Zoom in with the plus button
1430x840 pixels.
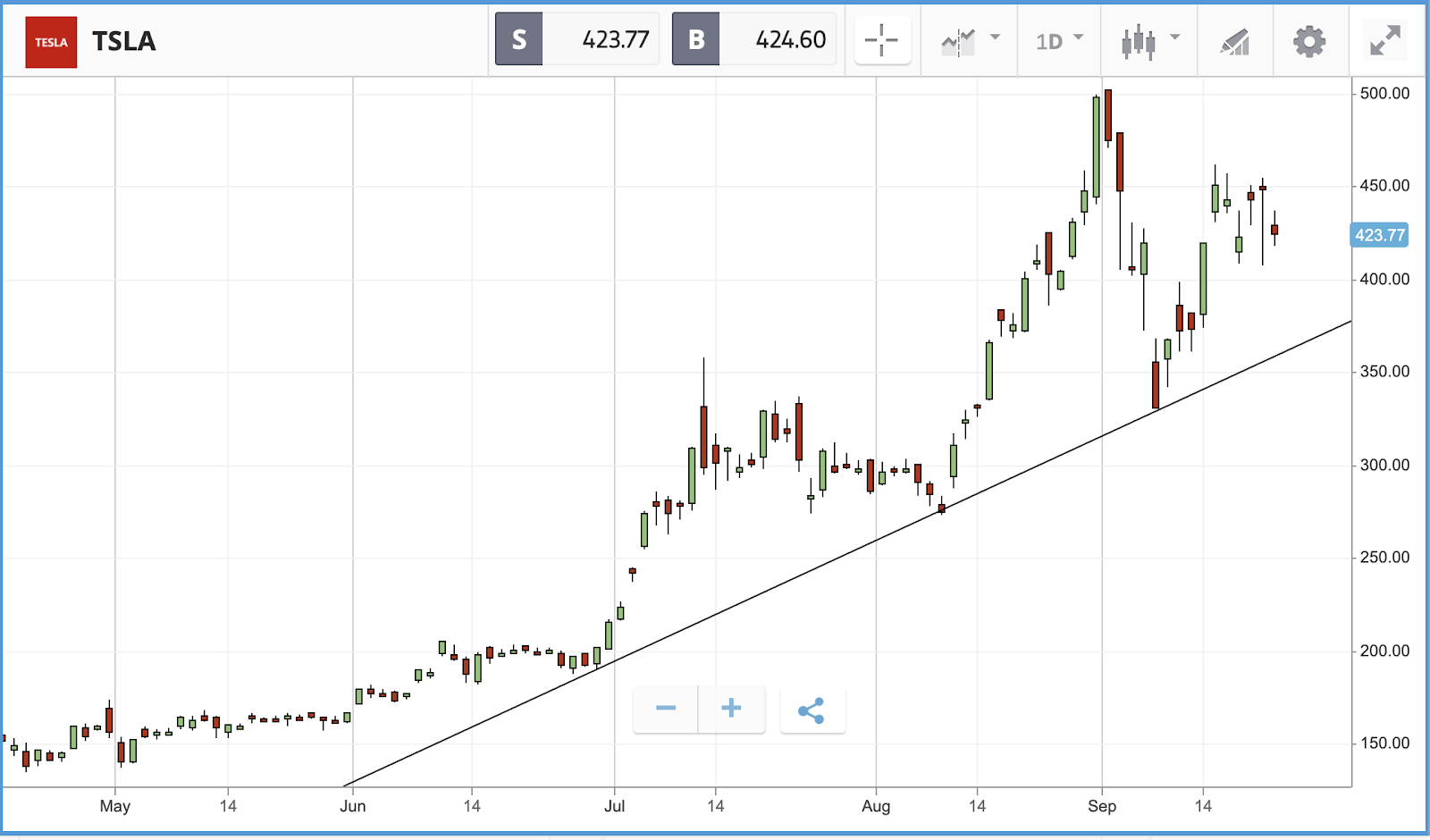point(731,710)
